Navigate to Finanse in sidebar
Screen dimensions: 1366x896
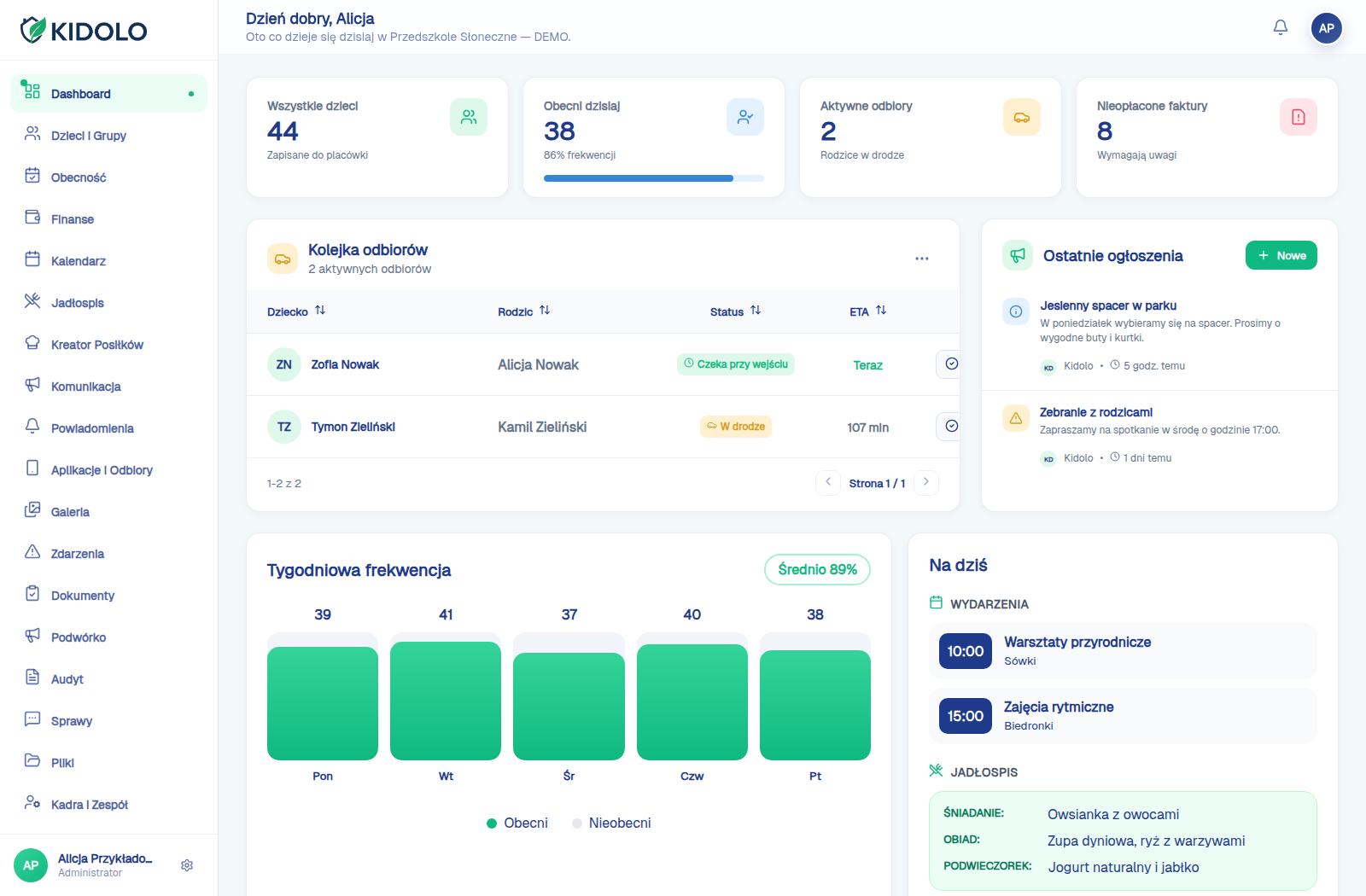(x=108, y=219)
